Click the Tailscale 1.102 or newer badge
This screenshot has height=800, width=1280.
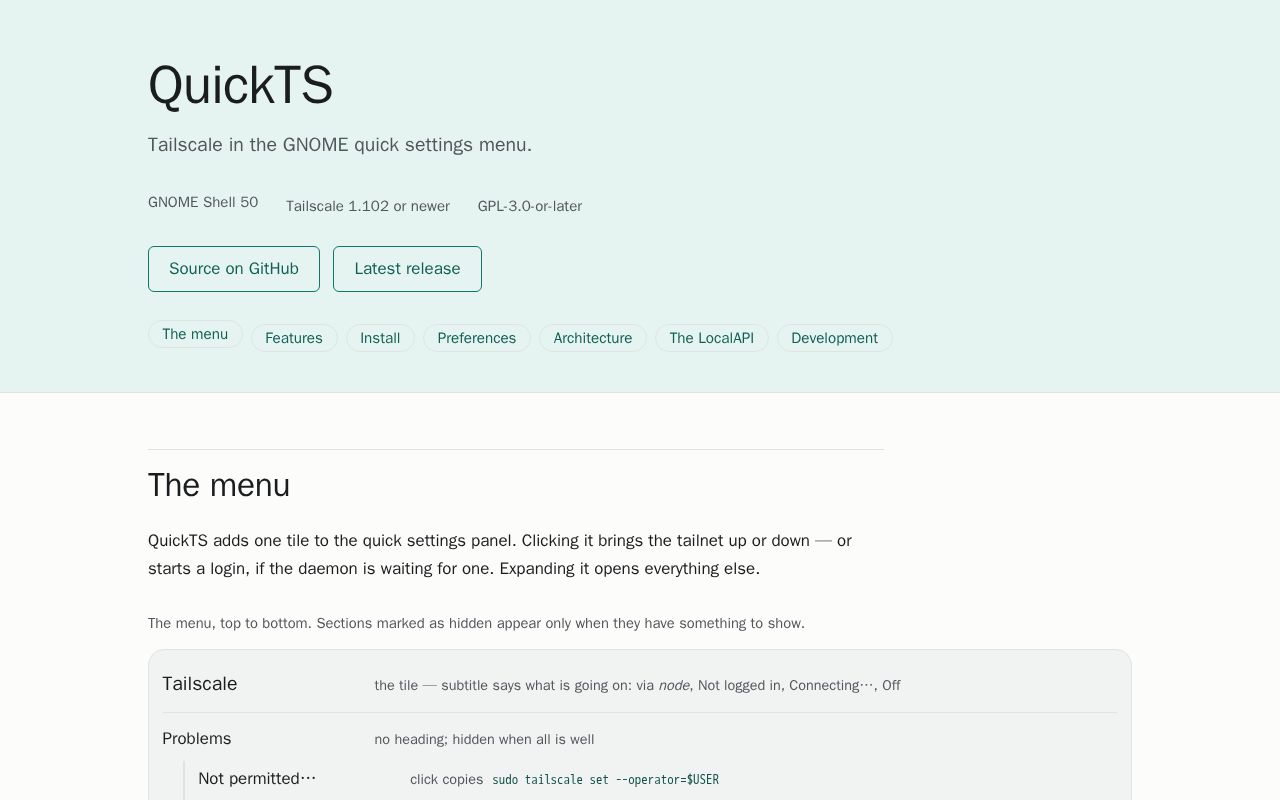[368, 206]
